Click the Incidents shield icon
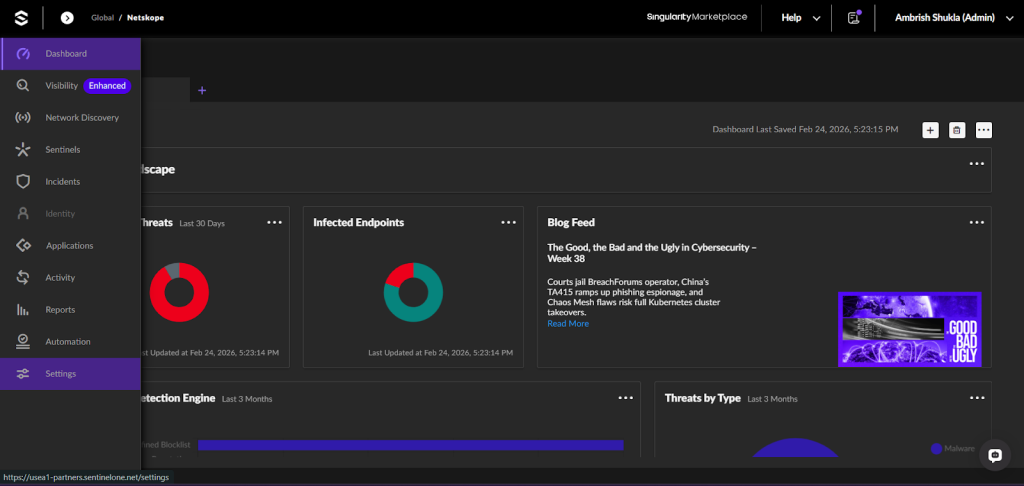The image size is (1024, 486). pyautogui.click(x=23, y=182)
